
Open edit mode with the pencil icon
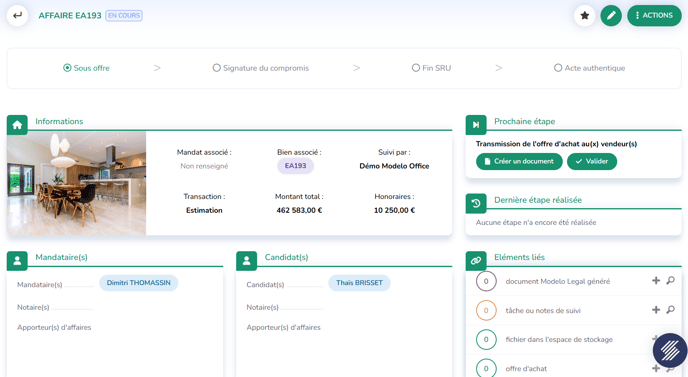pos(611,15)
